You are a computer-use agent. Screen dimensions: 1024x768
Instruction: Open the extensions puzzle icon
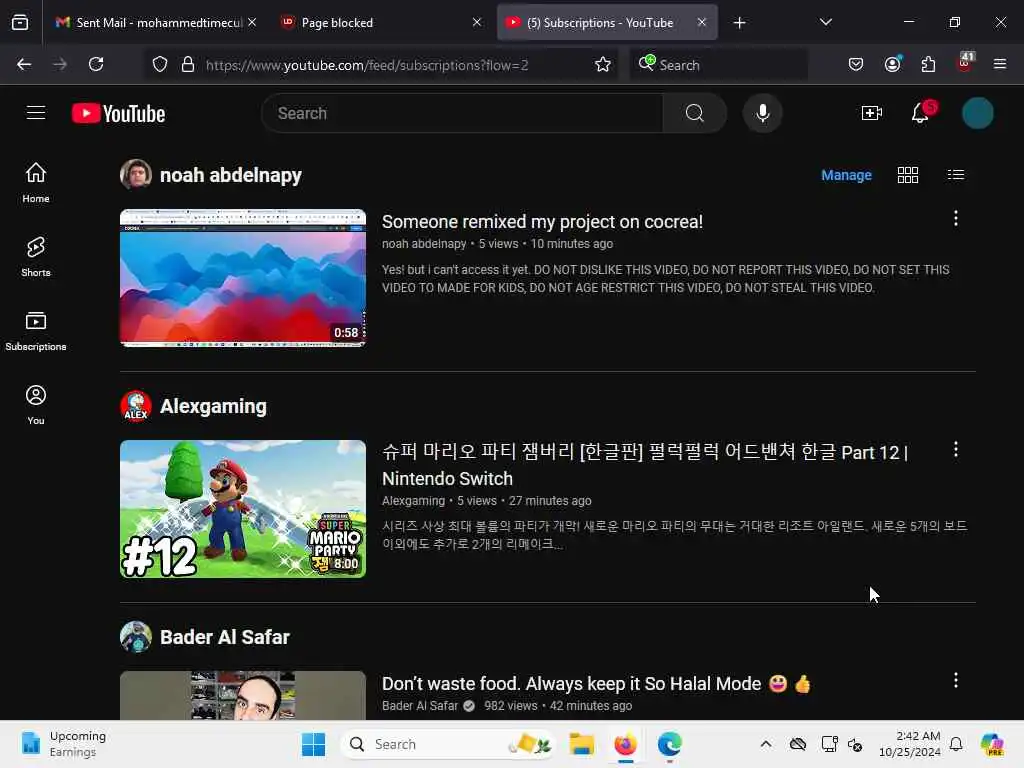pos(928,64)
